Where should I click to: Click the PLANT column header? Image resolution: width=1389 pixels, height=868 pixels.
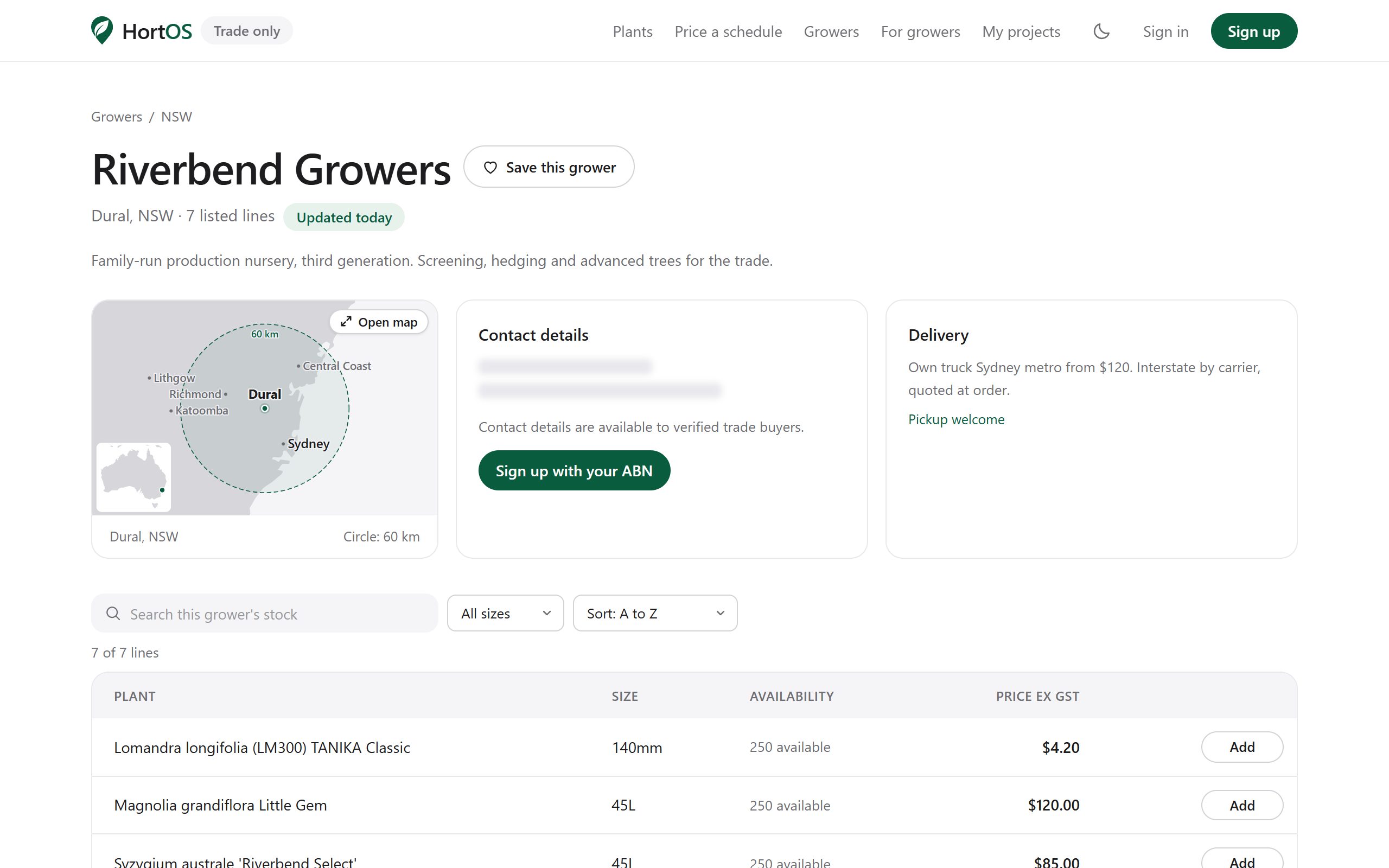coord(135,697)
